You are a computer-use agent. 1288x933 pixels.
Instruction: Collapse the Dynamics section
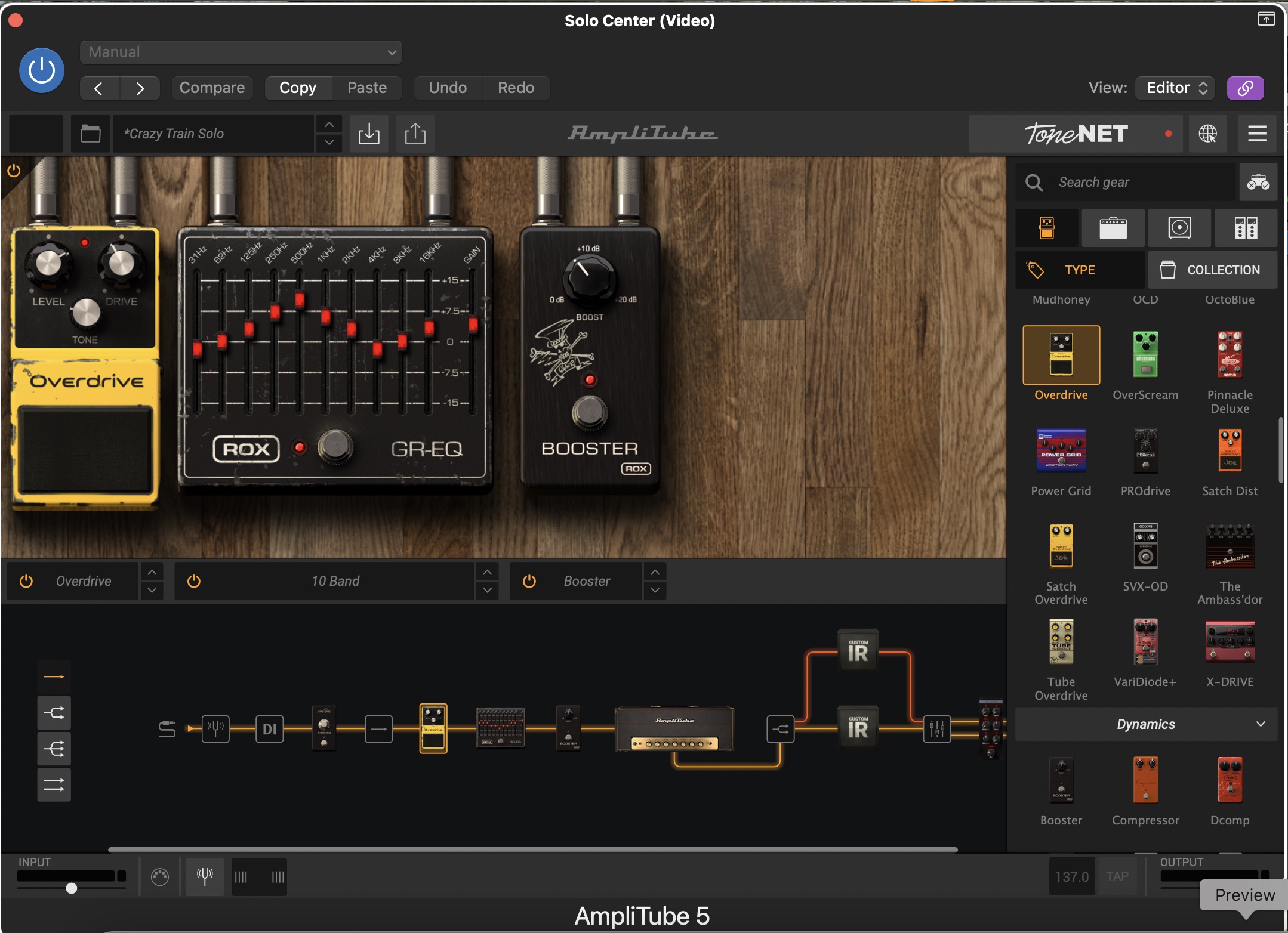(1260, 724)
